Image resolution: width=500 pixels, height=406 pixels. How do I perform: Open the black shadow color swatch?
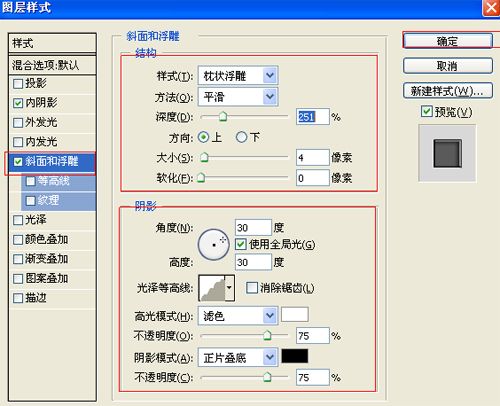coord(295,356)
